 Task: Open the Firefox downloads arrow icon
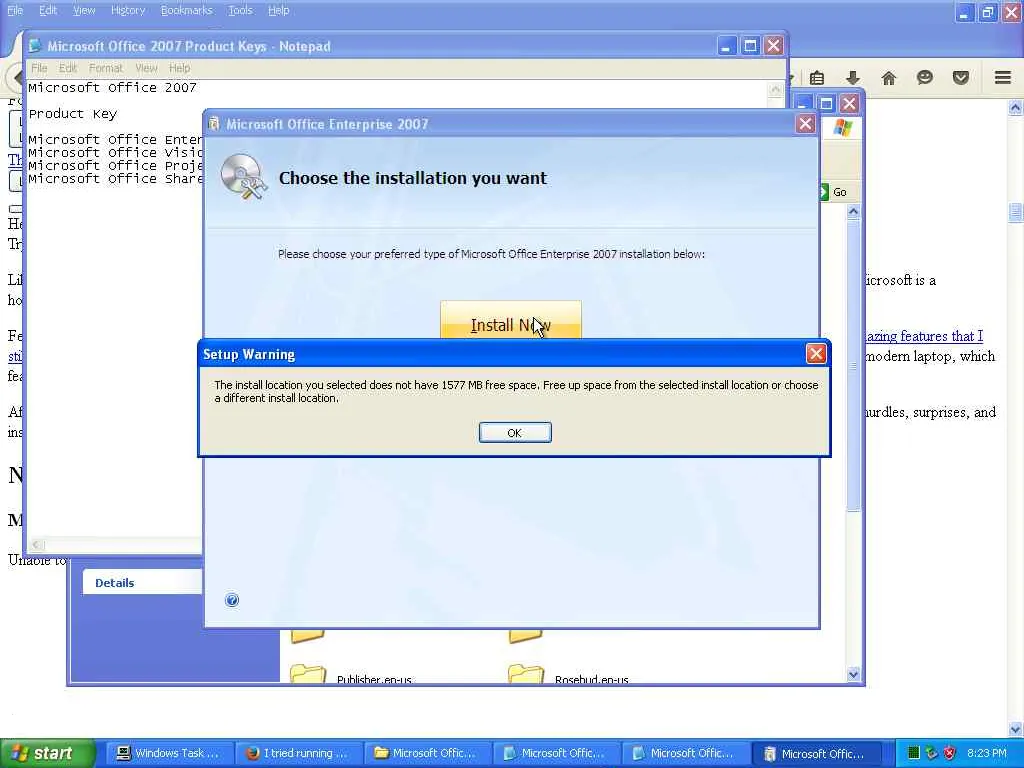coord(853,78)
